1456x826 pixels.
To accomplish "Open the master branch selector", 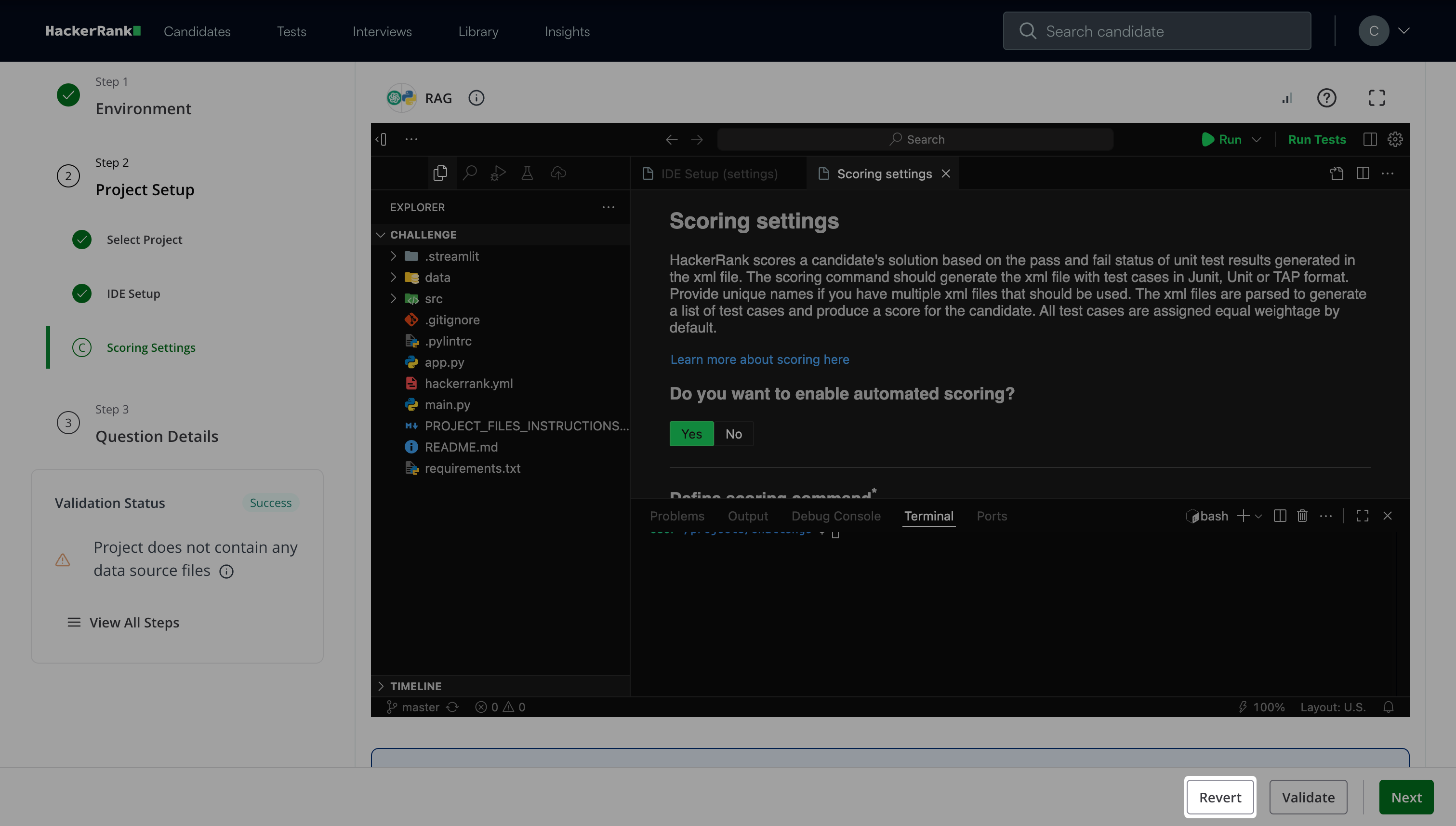I will pyautogui.click(x=412, y=707).
